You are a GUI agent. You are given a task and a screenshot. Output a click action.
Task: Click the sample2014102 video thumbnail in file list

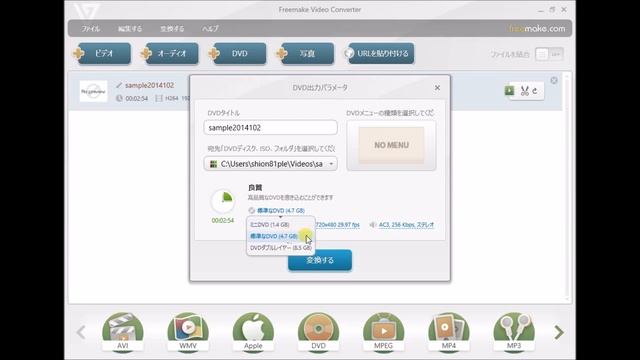tap(93, 91)
